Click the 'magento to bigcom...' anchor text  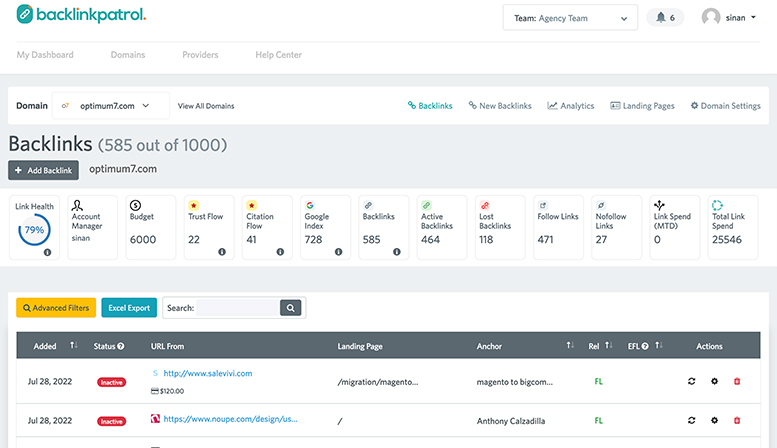tap(514, 382)
